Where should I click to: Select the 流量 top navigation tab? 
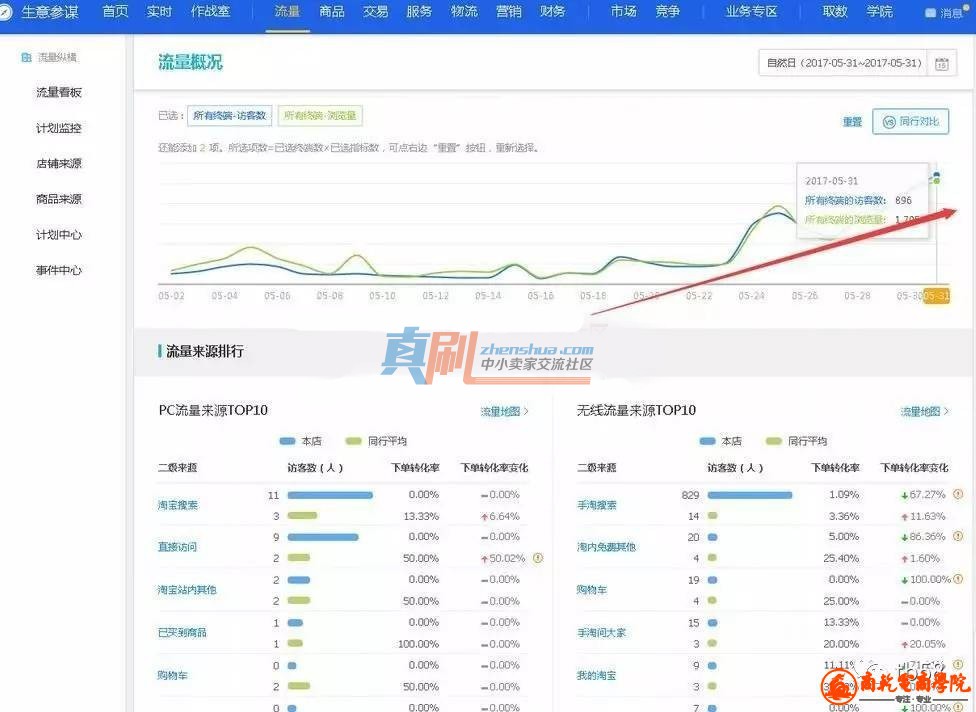287,12
